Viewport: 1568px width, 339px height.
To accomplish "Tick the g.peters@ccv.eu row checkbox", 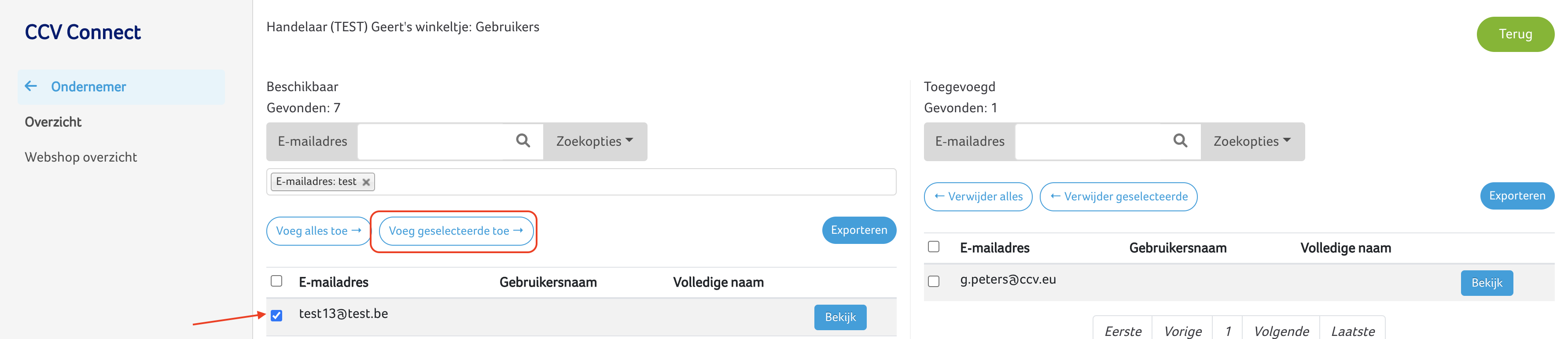I will click(933, 281).
